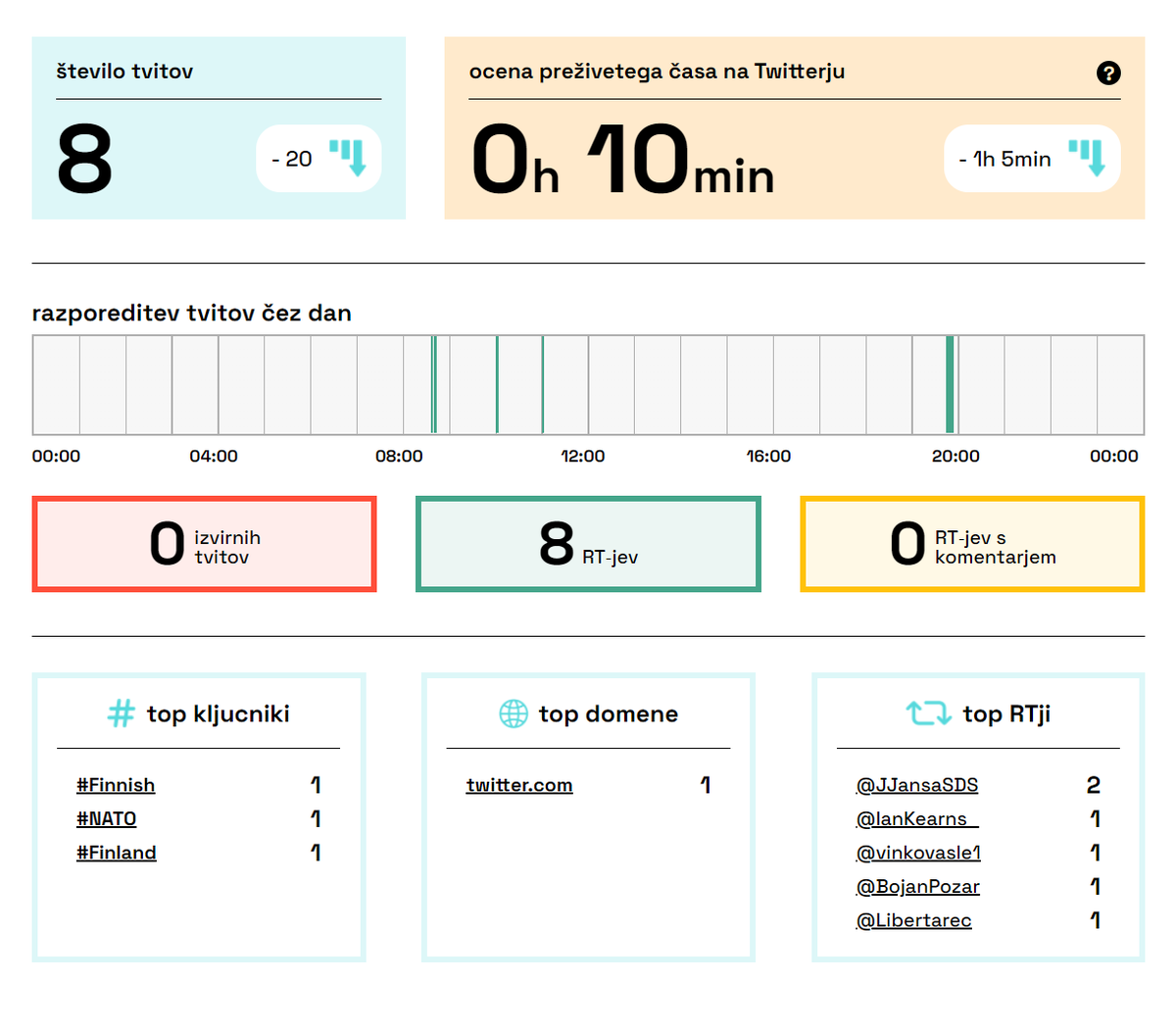Viewport: 1176px width, 1030px height.
Task: Click the 'top RTji' title text
Action: (1006, 713)
